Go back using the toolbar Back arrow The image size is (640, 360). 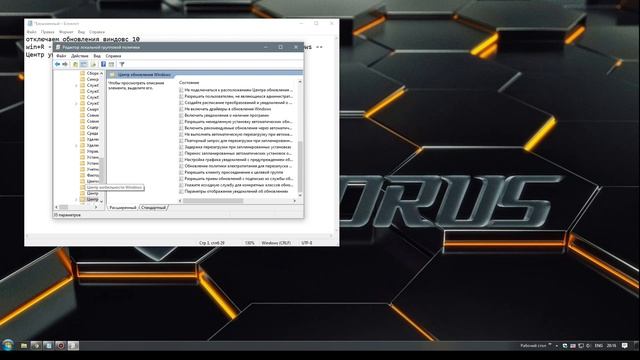click(x=58, y=64)
